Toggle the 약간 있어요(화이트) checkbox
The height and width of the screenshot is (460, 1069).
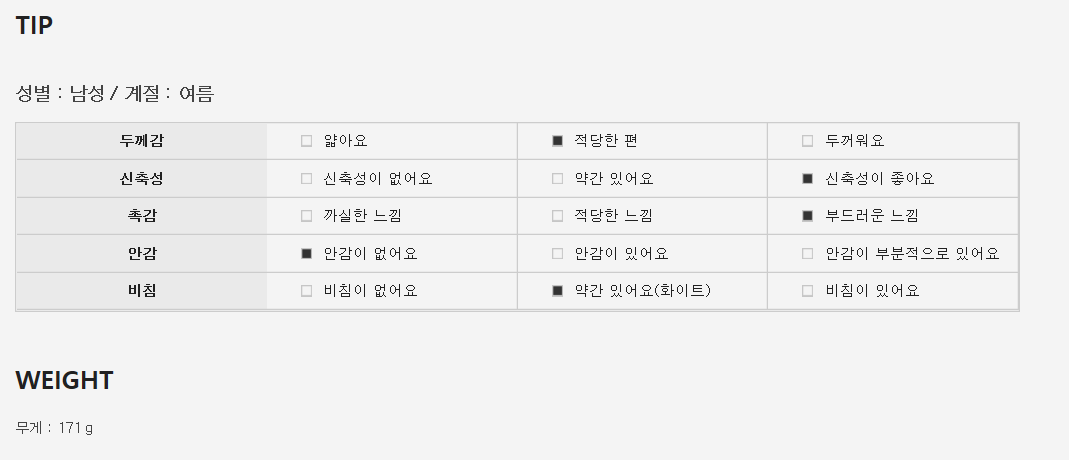pos(558,291)
